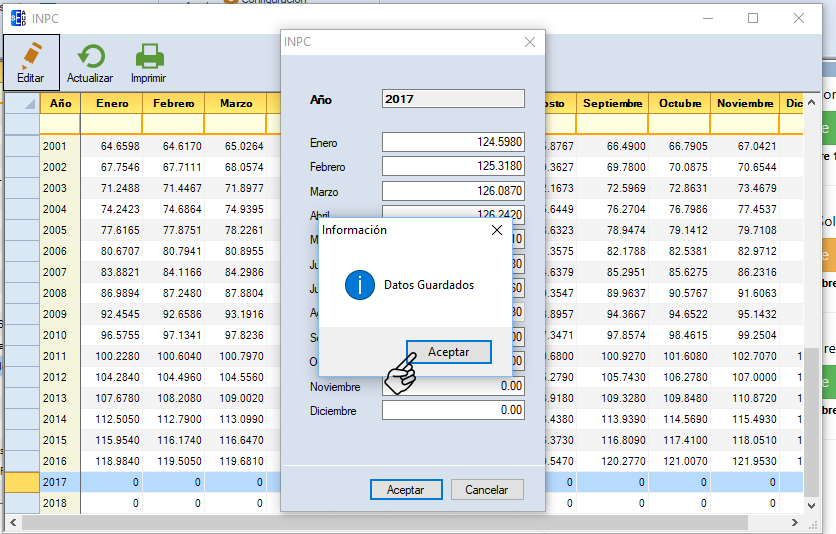Click the blue information icon in dialog

tap(359, 285)
